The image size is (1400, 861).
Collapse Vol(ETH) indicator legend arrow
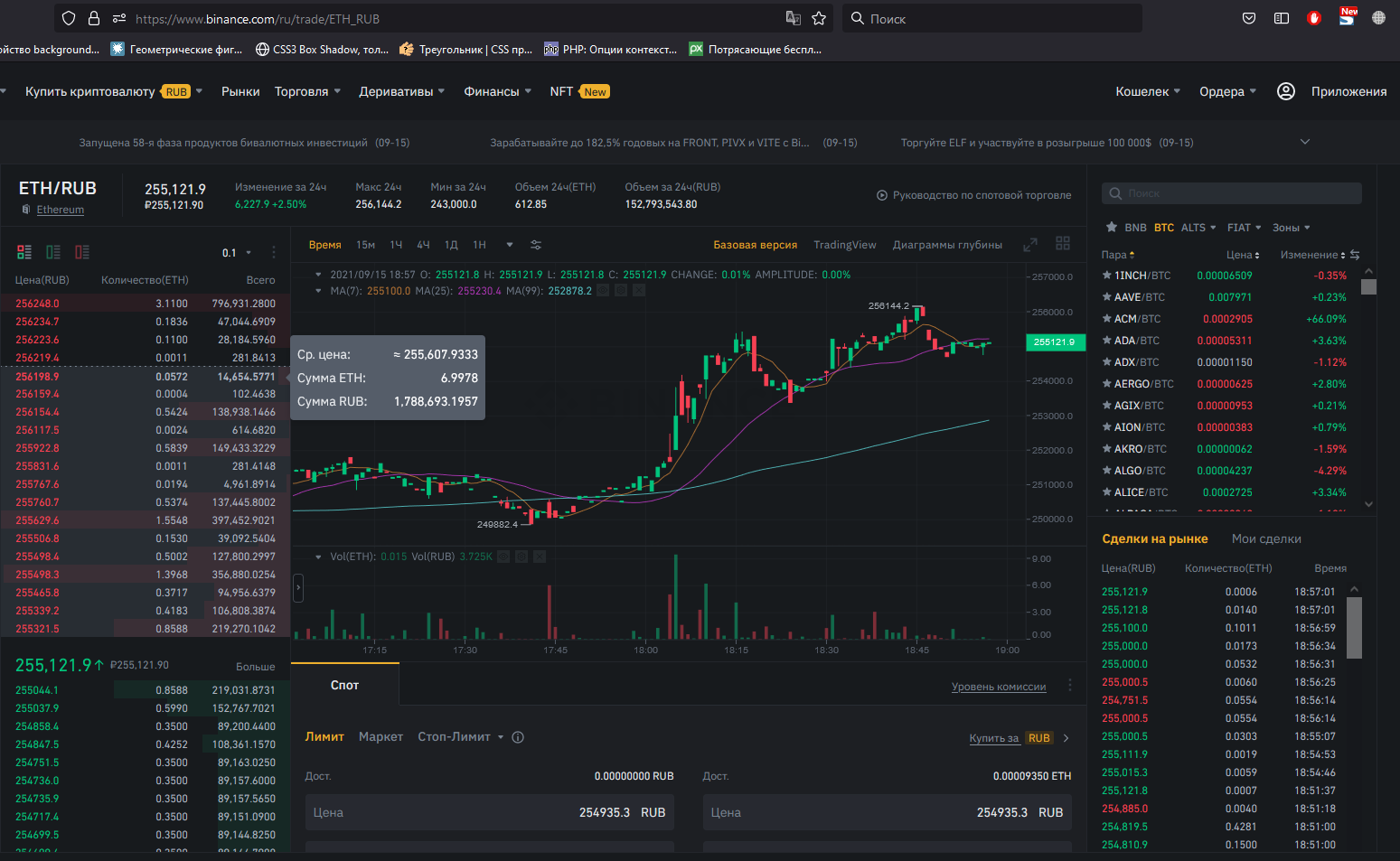tap(318, 557)
